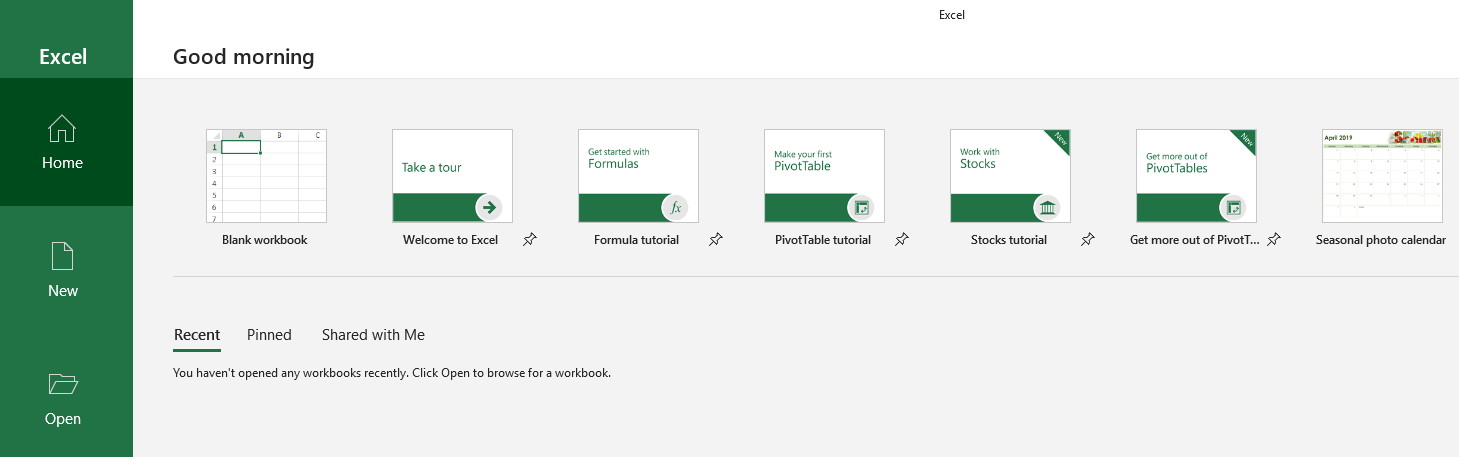Switch to the Pinned tab
1459x457 pixels.
coord(269,335)
